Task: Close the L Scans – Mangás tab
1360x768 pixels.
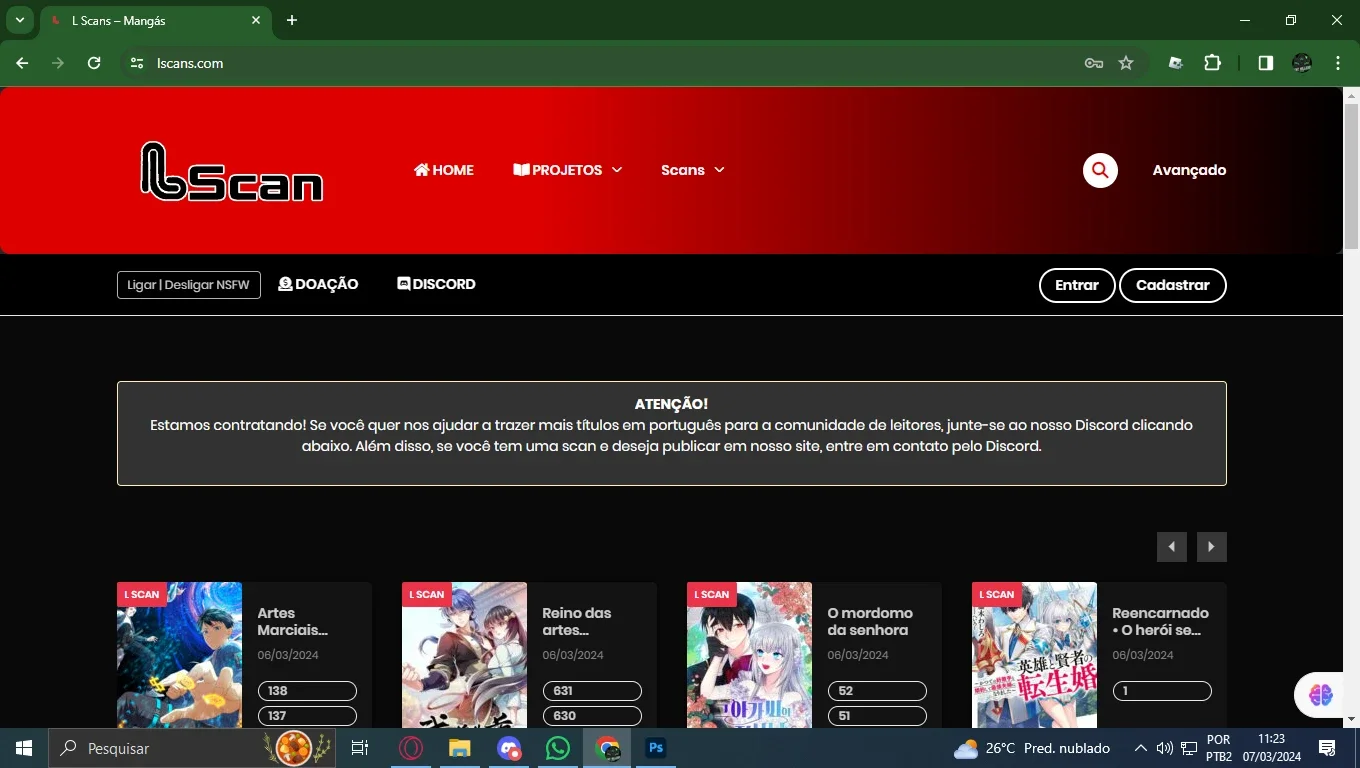Action: coord(256,20)
